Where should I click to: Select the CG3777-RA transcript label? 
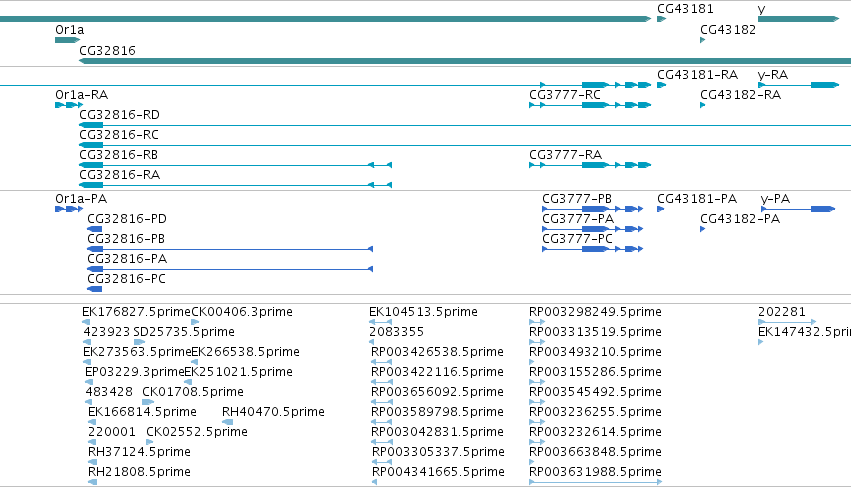566,155
